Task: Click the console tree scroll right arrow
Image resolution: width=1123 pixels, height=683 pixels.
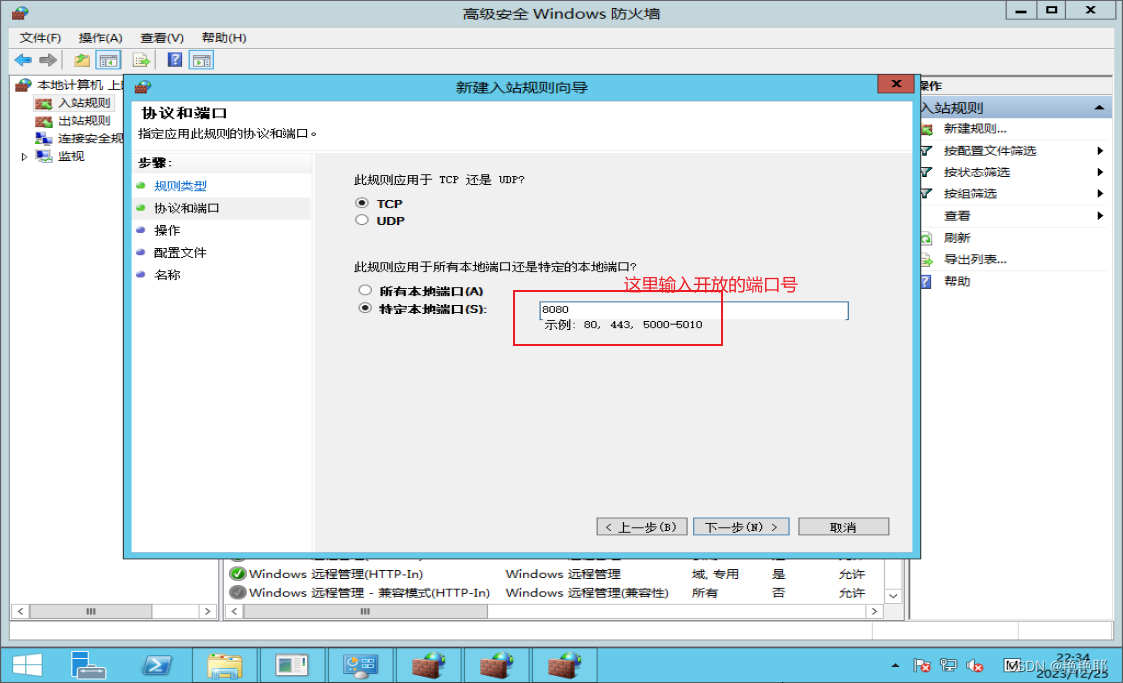Action: coord(207,611)
